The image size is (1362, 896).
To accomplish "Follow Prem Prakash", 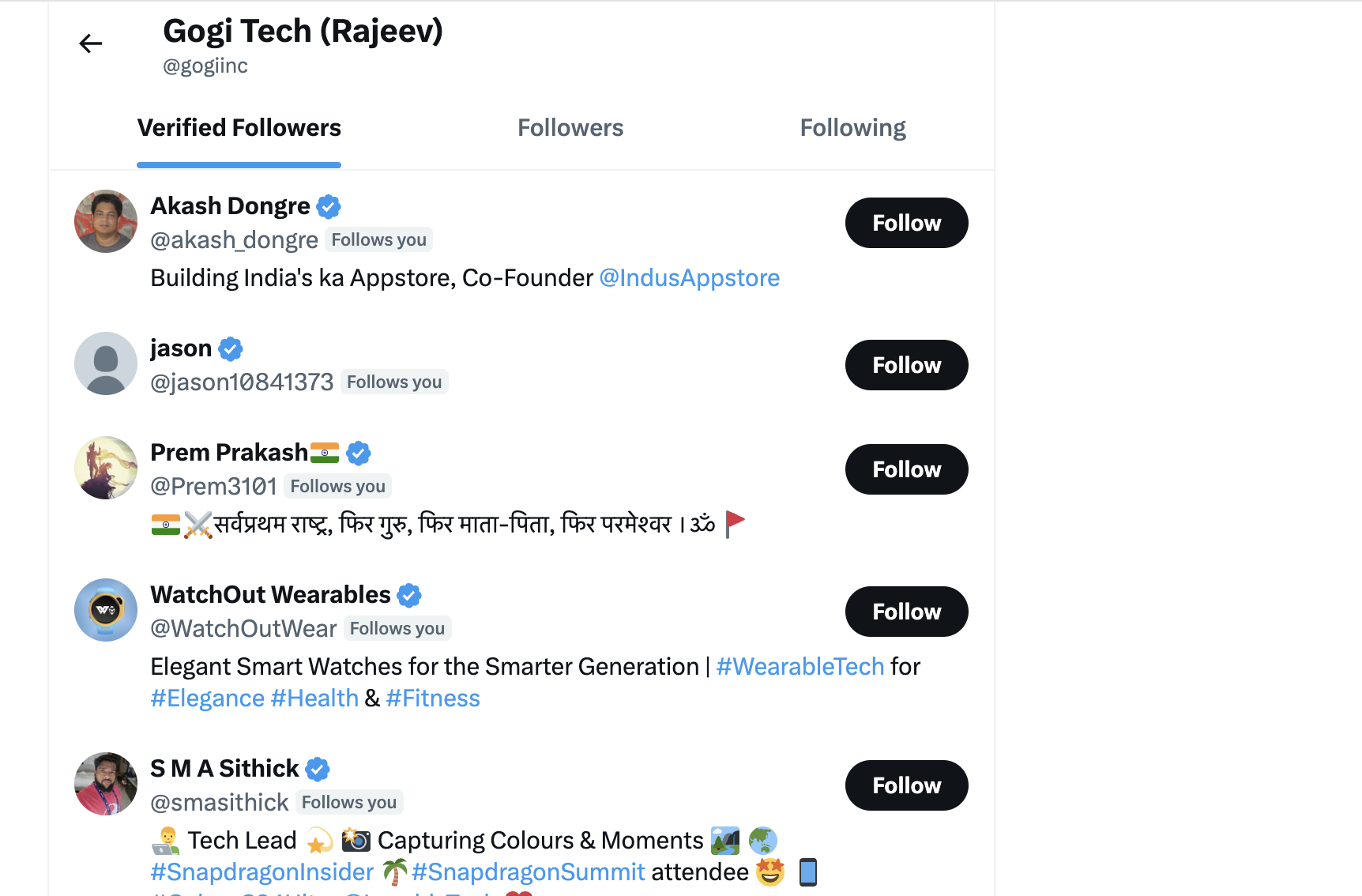I will [x=907, y=469].
